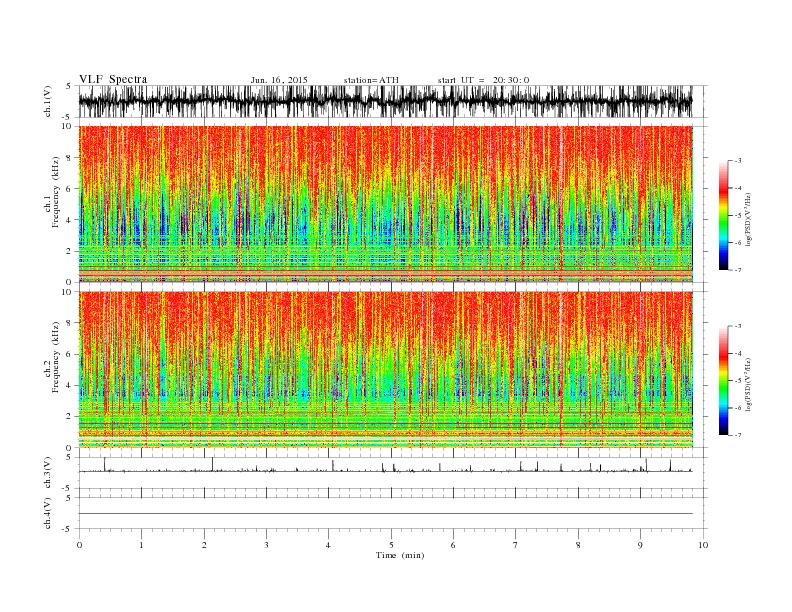Click the "-3" tick on ch.1 color bar

[738, 161]
